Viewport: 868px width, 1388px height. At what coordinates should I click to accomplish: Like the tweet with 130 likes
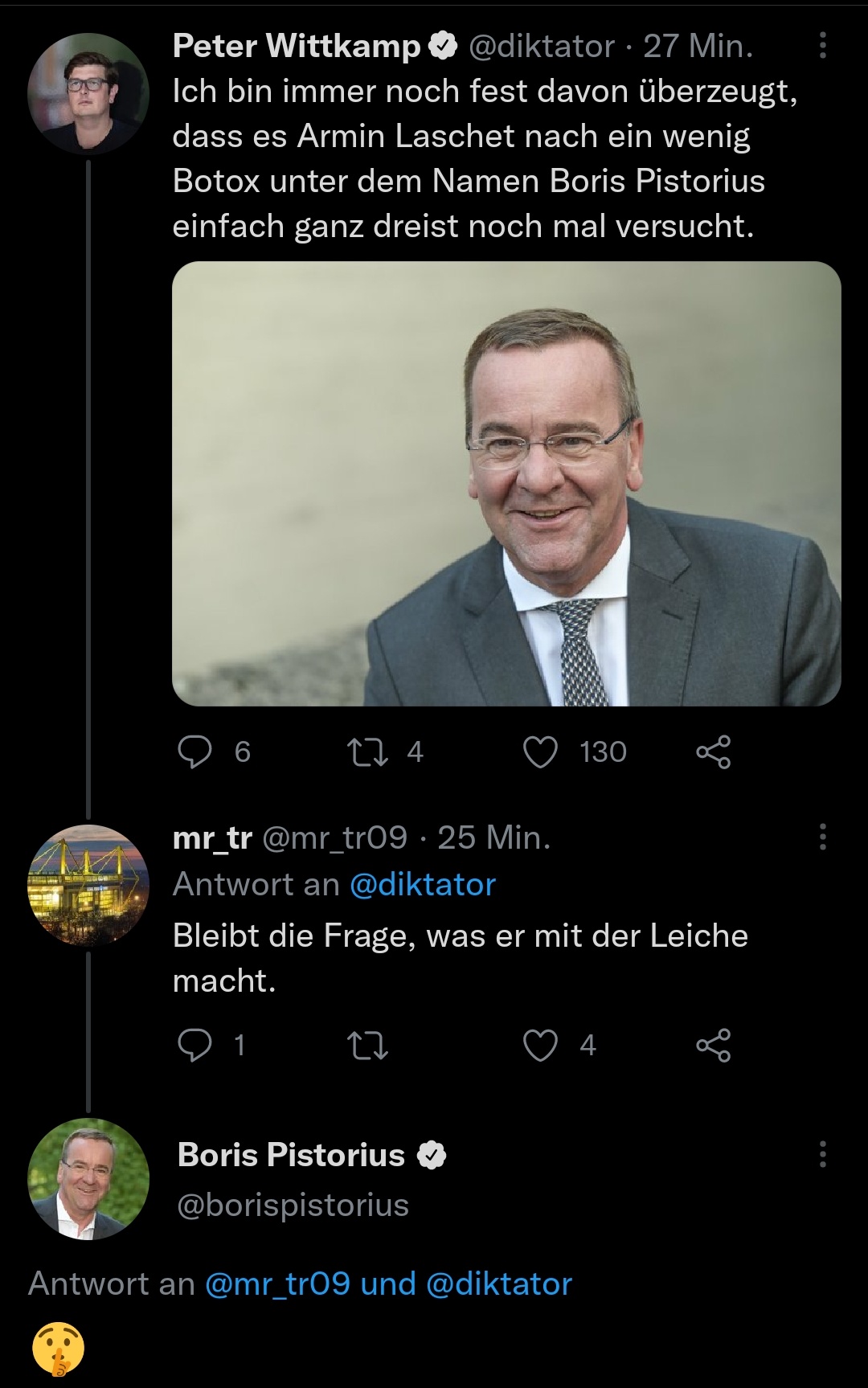(x=540, y=752)
